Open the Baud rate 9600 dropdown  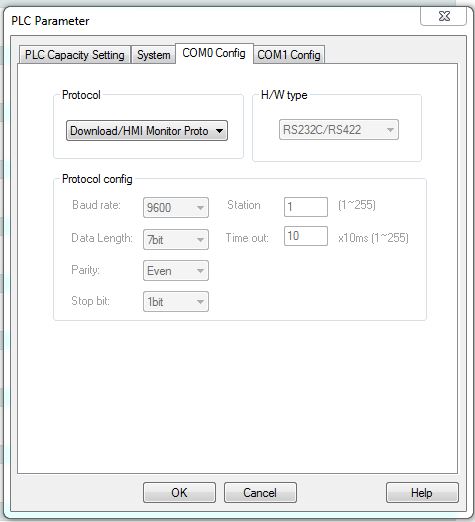pyautogui.click(x=176, y=208)
